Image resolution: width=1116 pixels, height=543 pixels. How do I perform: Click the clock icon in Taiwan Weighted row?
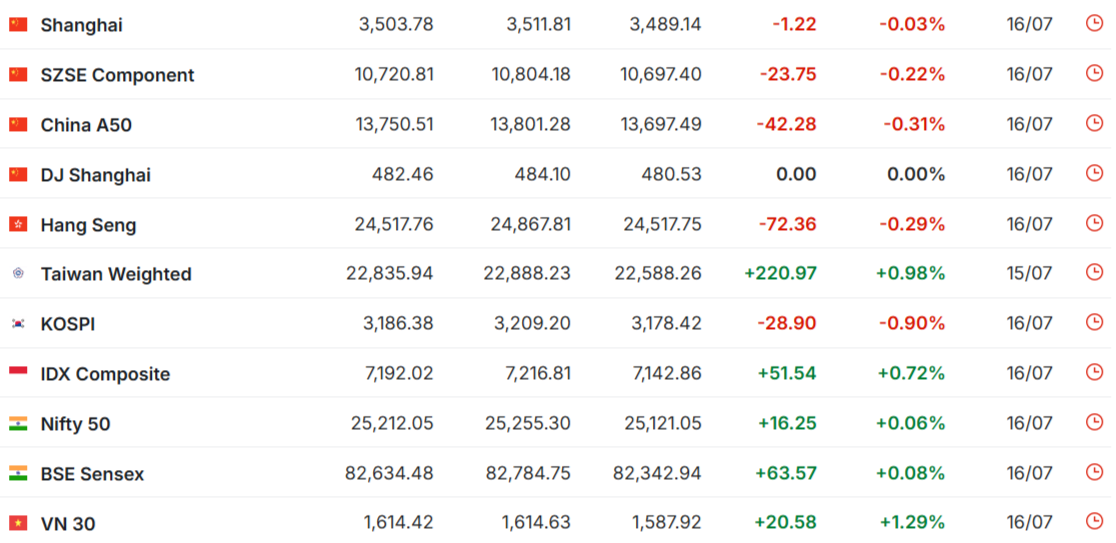pos(1094,273)
